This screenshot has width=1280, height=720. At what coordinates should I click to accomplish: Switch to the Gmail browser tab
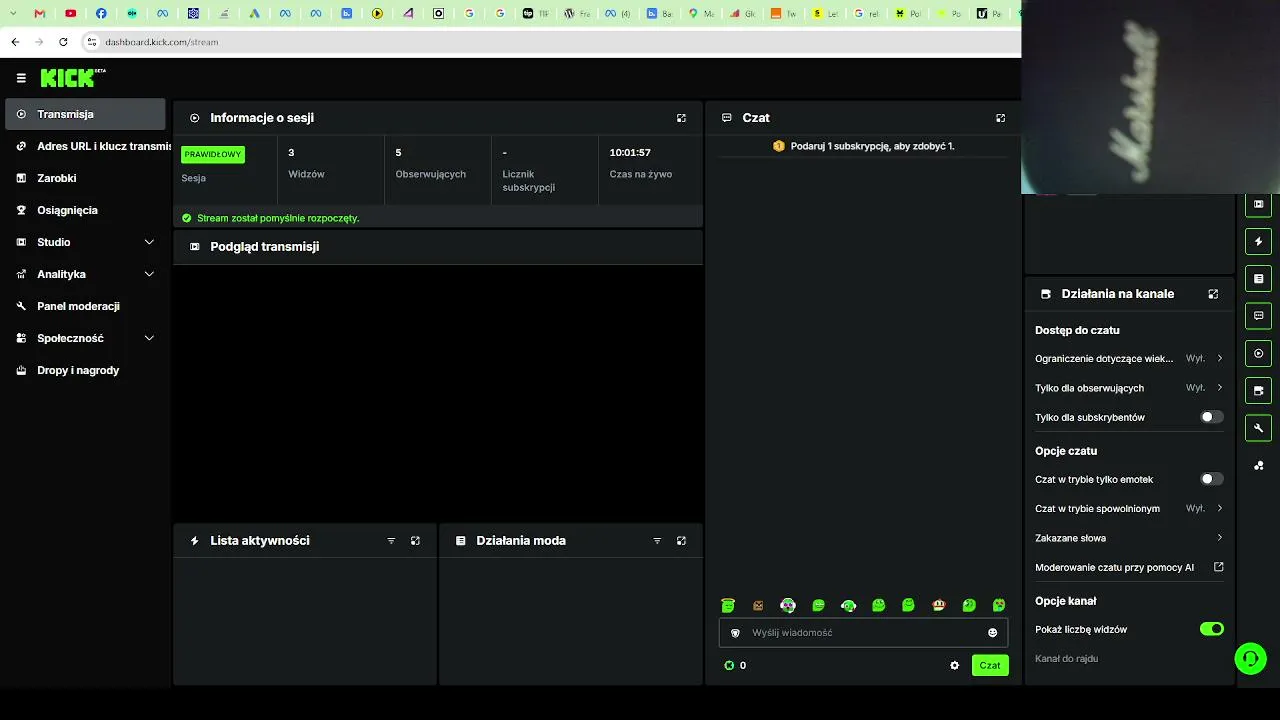[x=40, y=14]
